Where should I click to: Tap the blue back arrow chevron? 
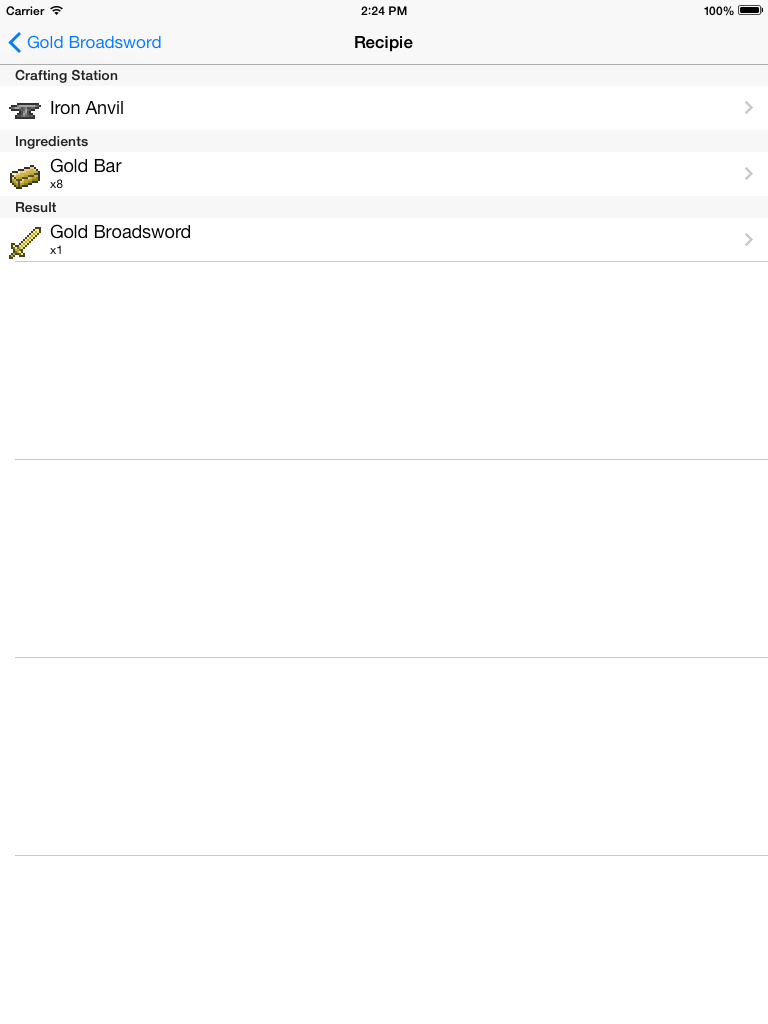tap(14, 42)
